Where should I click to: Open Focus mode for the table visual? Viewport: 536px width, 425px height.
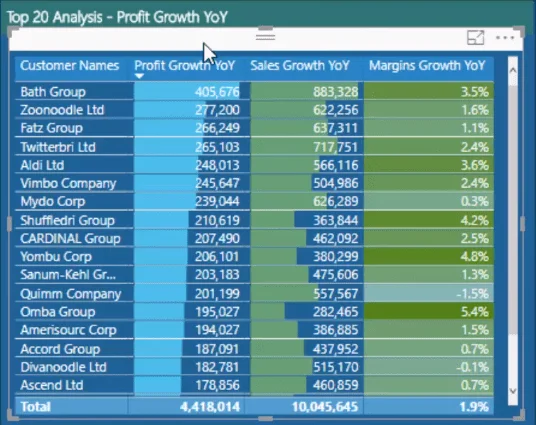(x=475, y=37)
